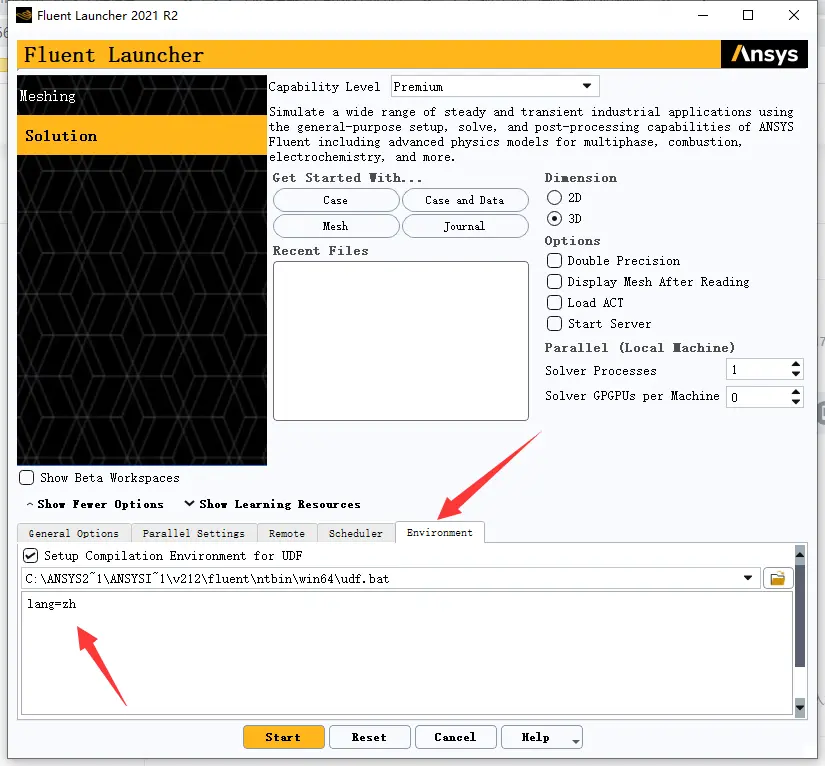
Task: Decrease Solver GPGPUs per Machine value
Action: click(x=796, y=401)
